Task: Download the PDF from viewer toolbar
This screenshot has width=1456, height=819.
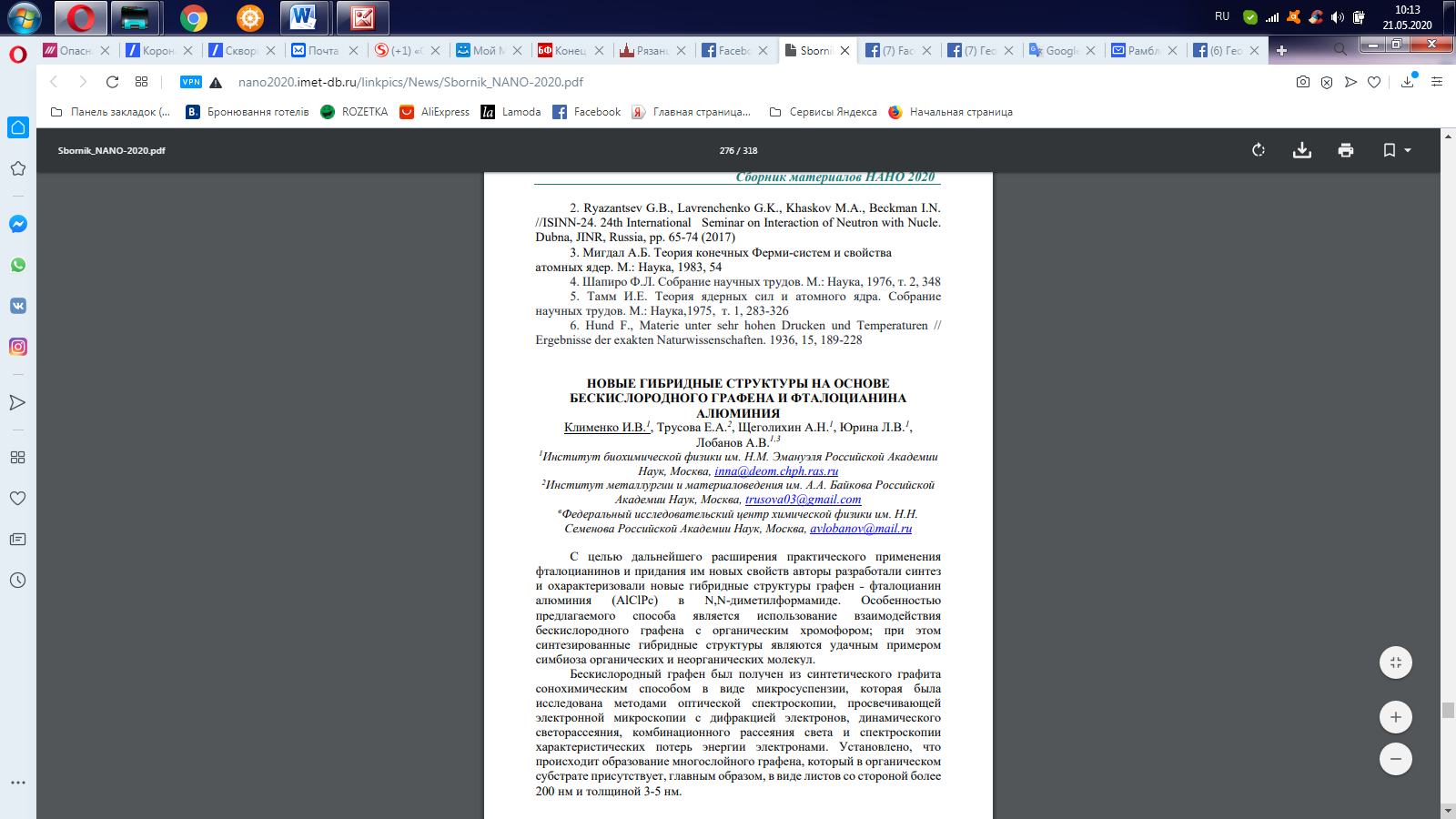Action: 1302,150
